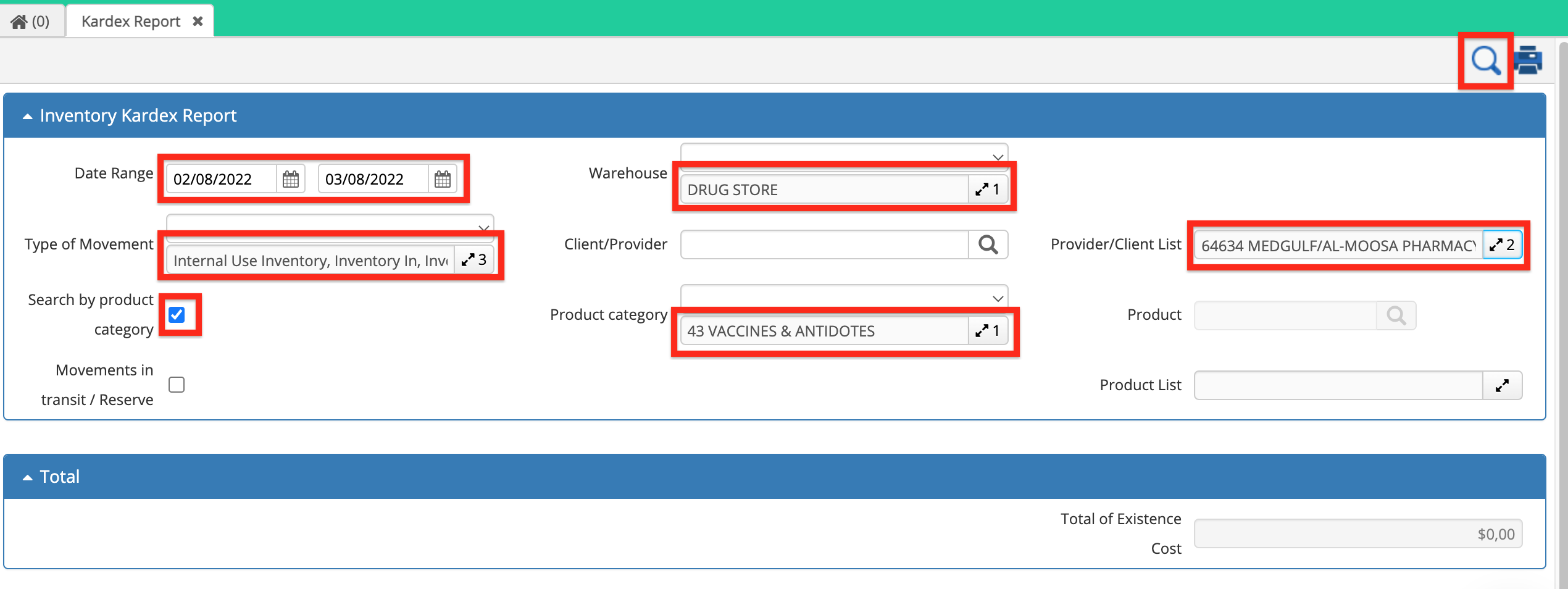This screenshot has width=1568, height=589.
Task: Click the search magnifier icon in the toolbar
Action: coord(1485,60)
